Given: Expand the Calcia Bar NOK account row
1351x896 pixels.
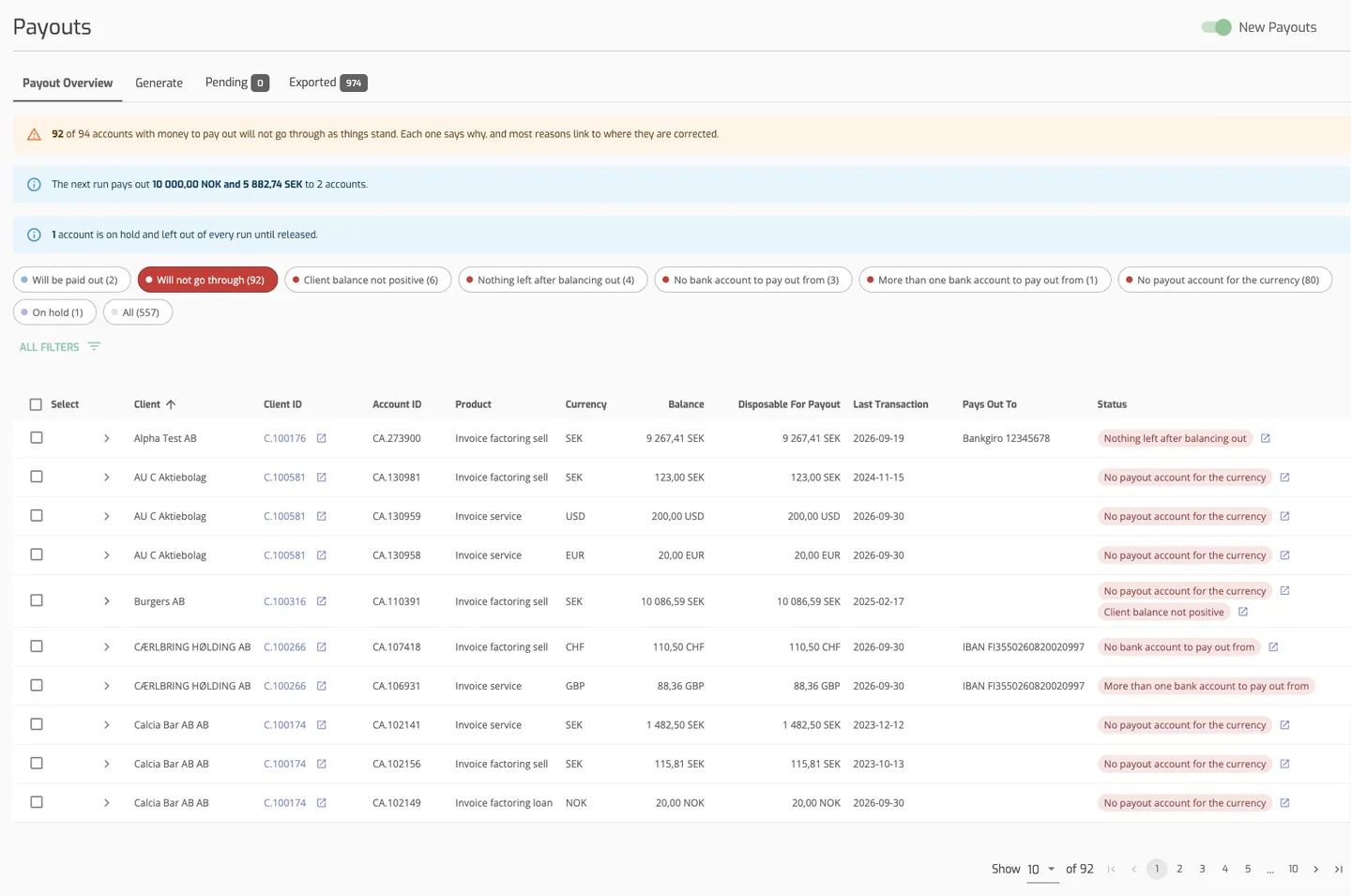Looking at the screenshot, I should (x=106, y=803).
